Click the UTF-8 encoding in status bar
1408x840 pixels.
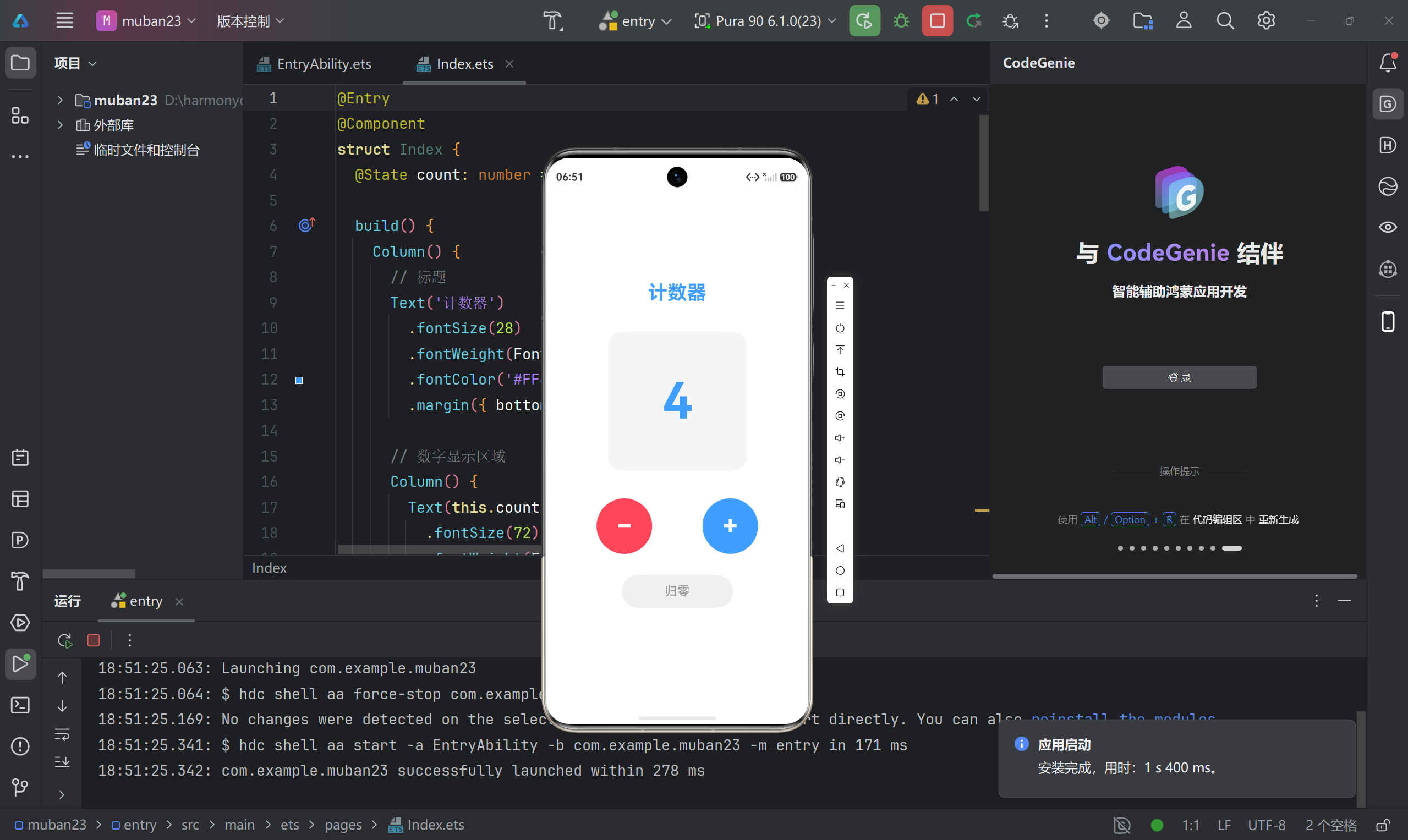point(1267,825)
